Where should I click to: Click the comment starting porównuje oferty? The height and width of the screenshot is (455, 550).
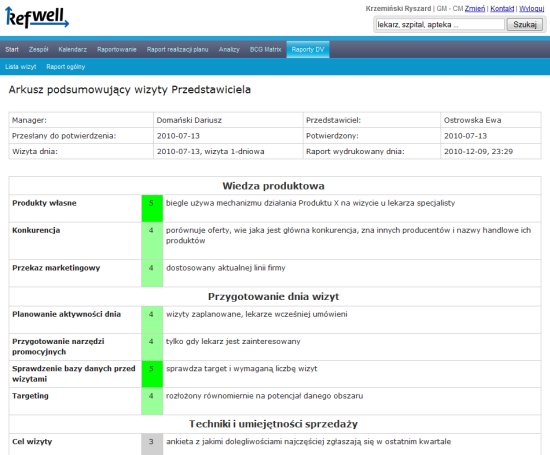pos(348,235)
